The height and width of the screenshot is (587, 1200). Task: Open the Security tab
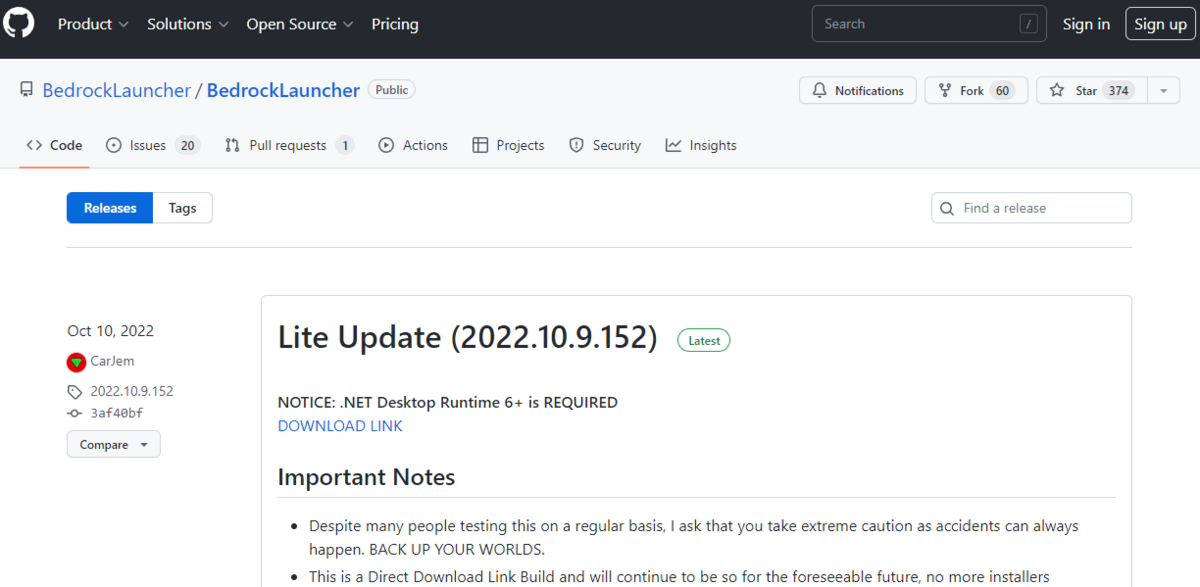(x=604, y=145)
